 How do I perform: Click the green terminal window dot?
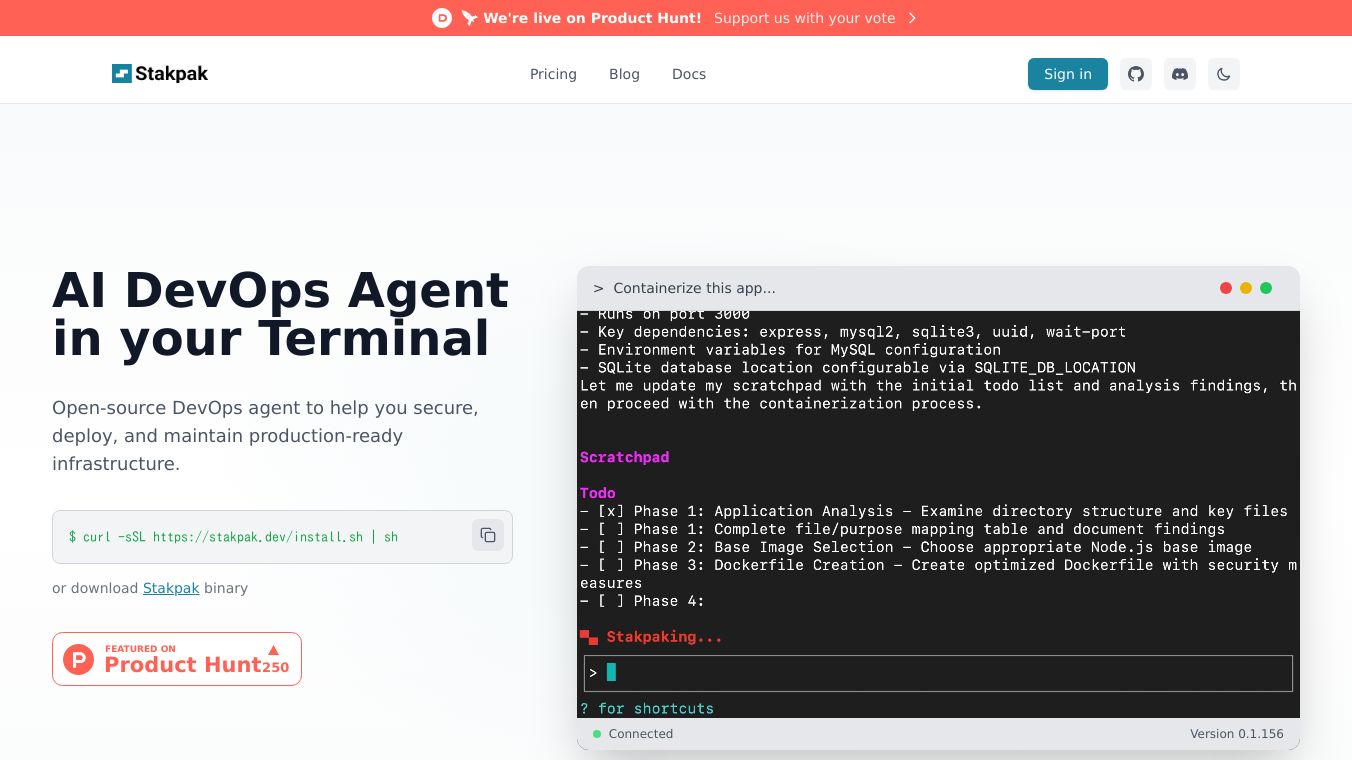click(1266, 288)
